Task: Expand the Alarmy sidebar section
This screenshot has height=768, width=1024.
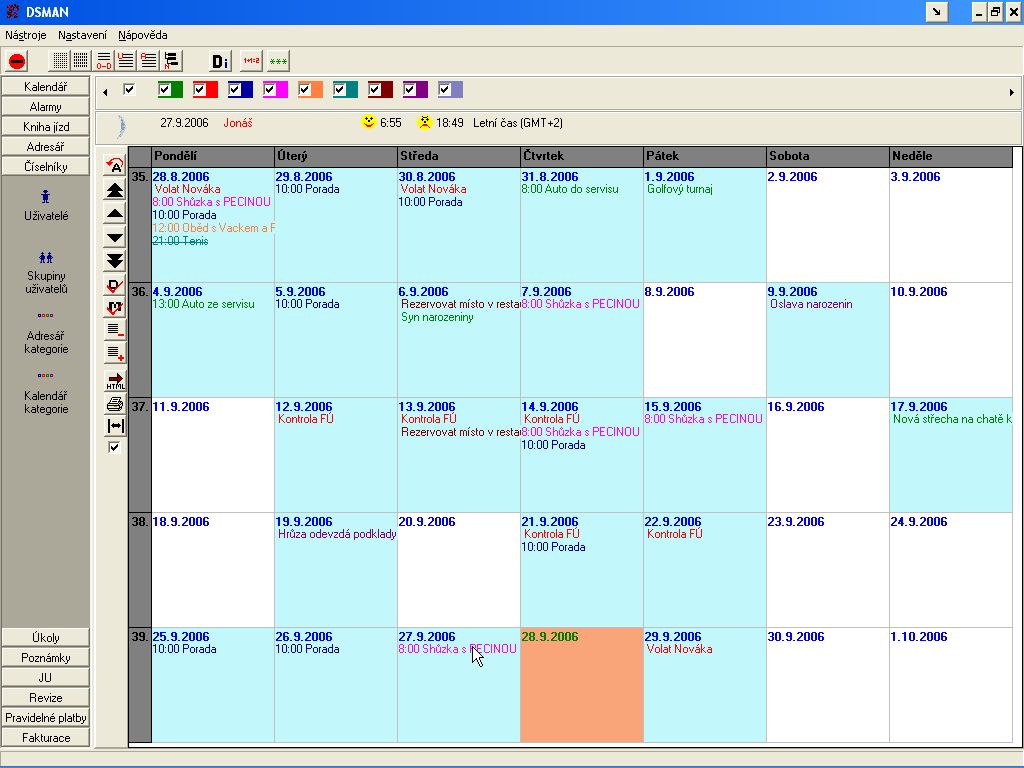Action: coord(46,106)
